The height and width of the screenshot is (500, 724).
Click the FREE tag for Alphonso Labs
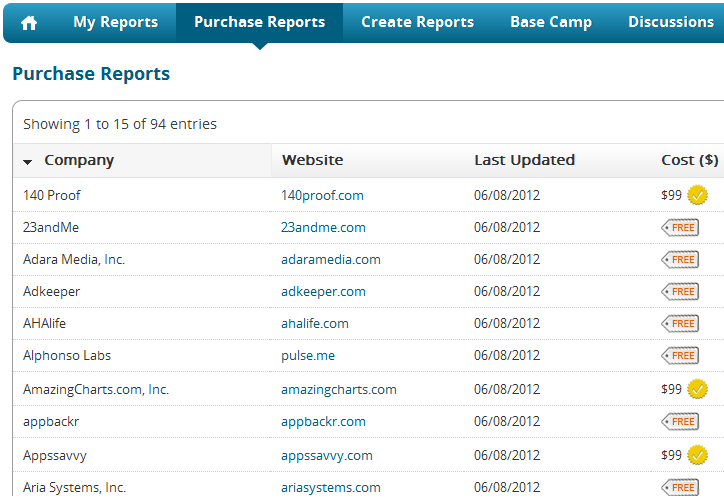(x=680, y=355)
